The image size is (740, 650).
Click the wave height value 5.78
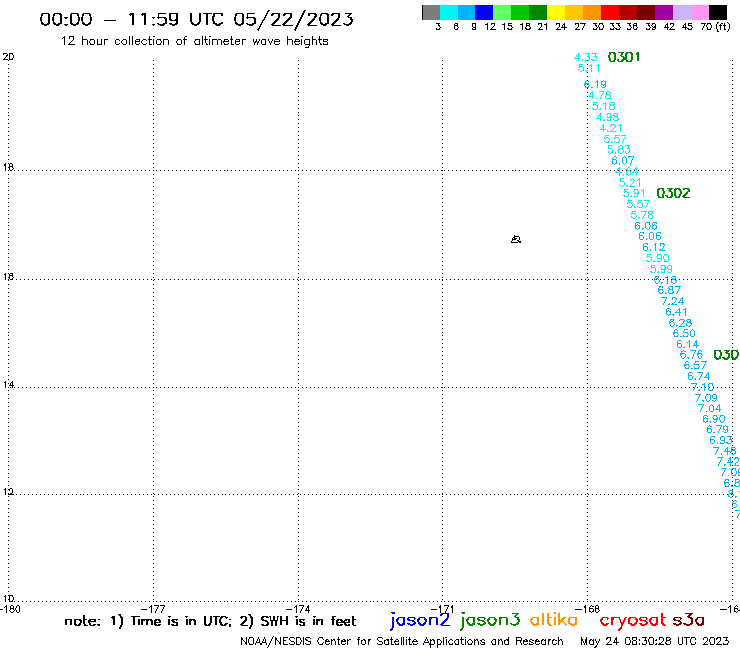point(642,215)
